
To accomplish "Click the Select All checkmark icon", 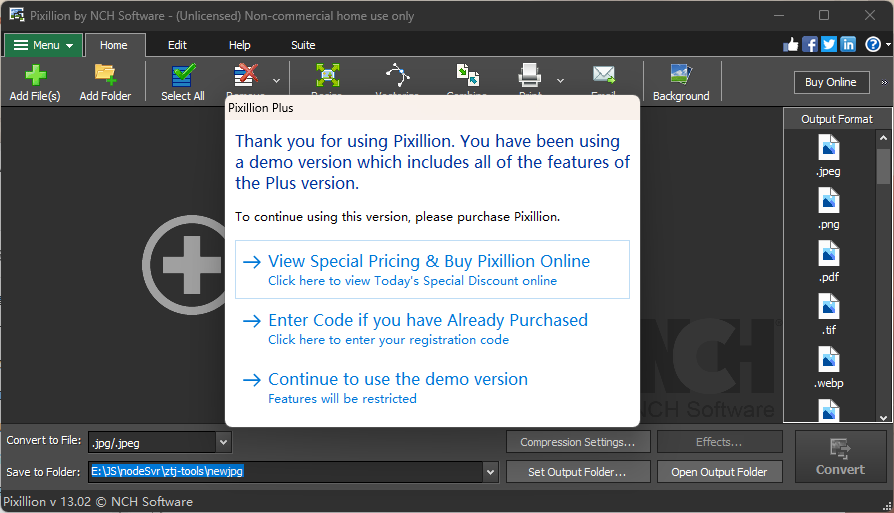I will coord(184,75).
